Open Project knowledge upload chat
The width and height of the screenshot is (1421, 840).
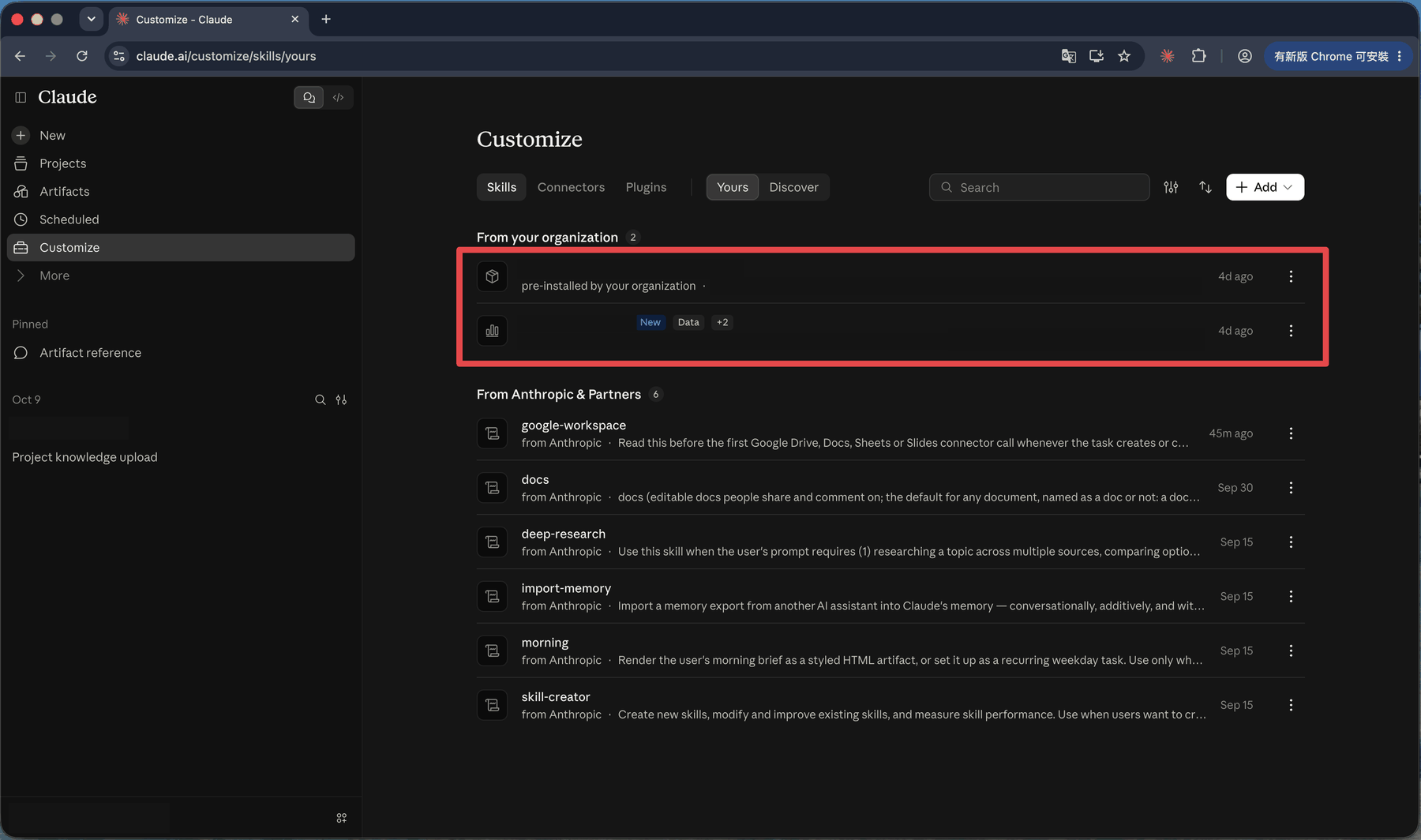(181, 457)
